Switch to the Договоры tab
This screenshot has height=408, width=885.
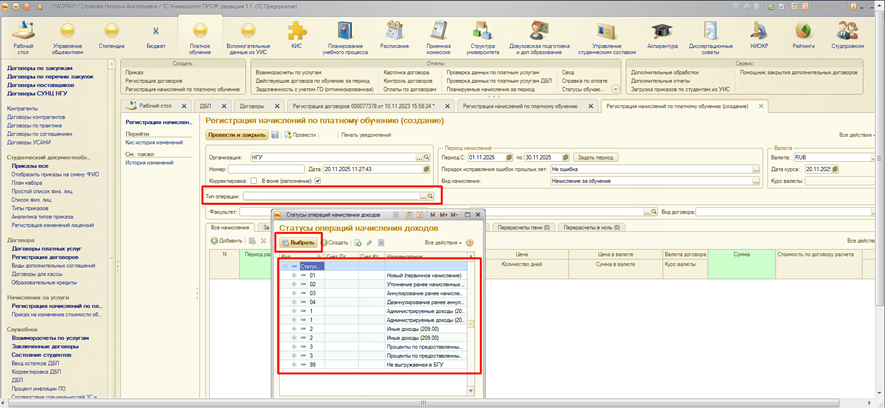(x=251, y=104)
